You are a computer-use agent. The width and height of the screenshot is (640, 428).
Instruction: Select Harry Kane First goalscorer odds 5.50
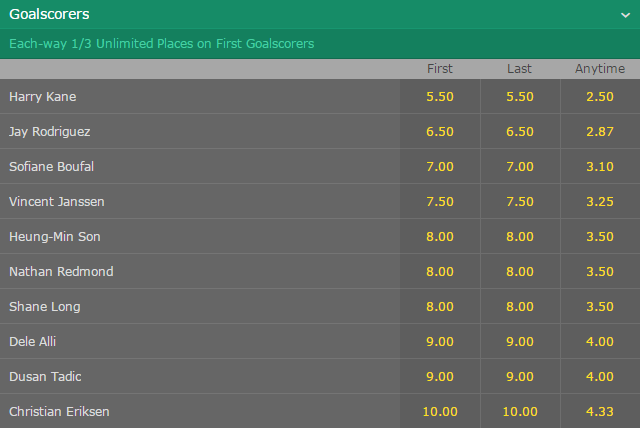click(440, 96)
